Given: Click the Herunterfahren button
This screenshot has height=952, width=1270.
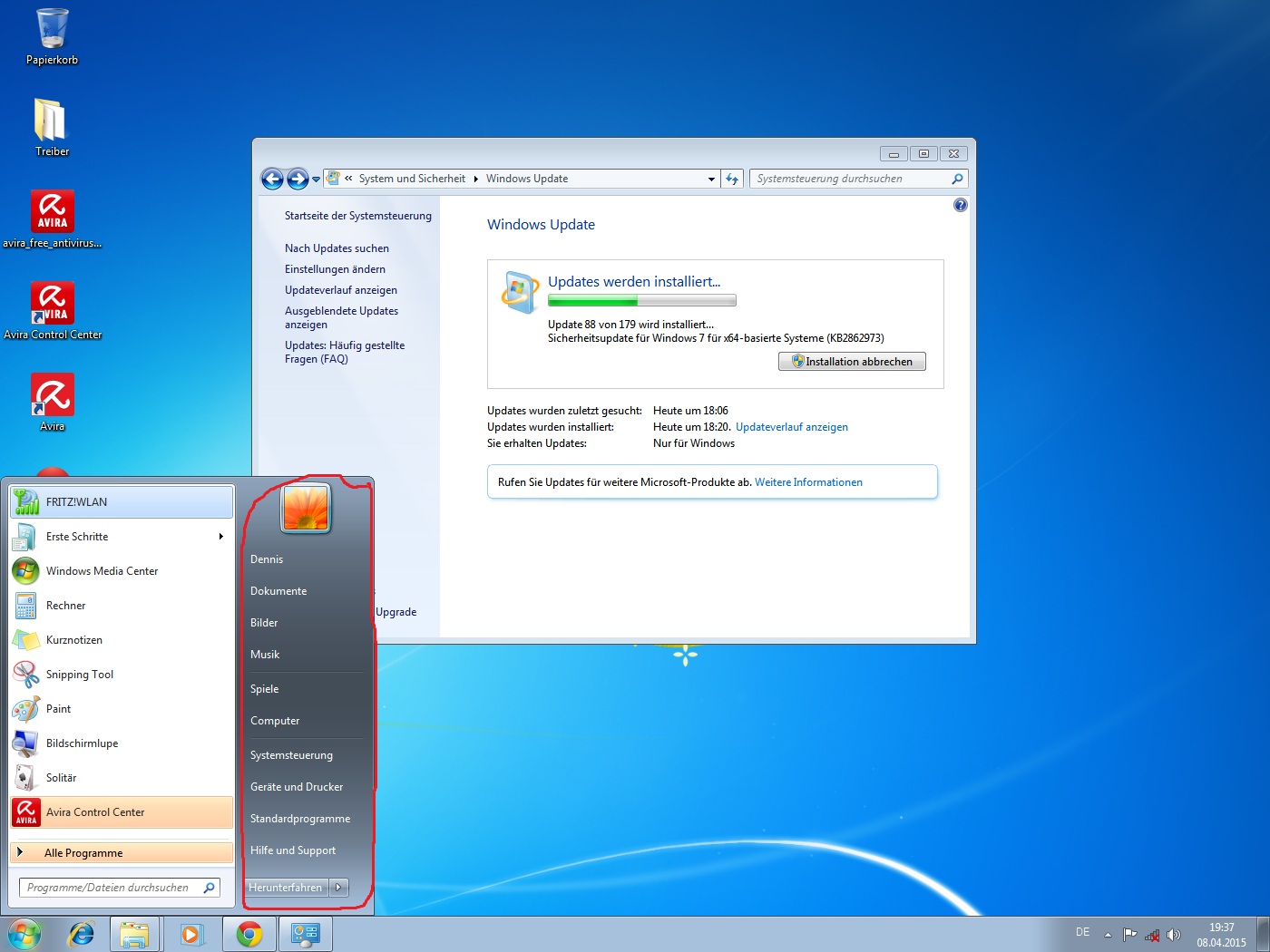Looking at the screenshot, I should tap(287, 888).
